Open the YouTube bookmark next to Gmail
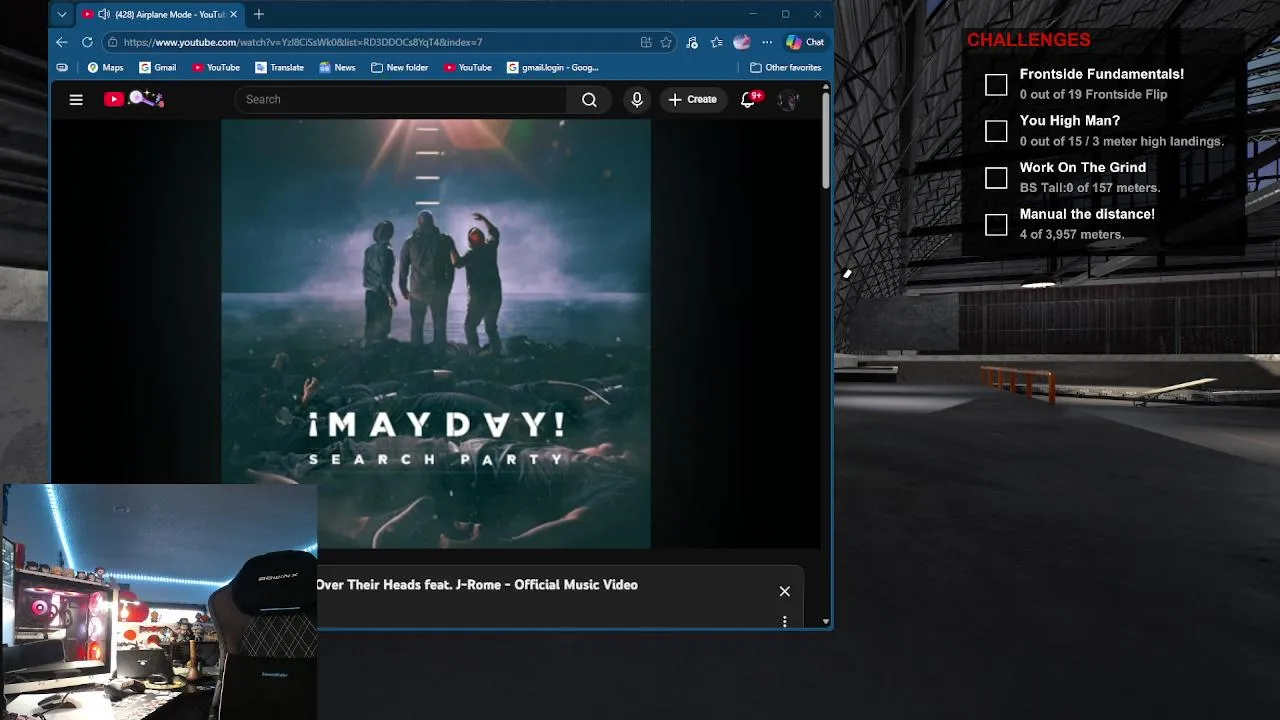Viewport: 1280px width, 720px height. click(x=216, y=67)
